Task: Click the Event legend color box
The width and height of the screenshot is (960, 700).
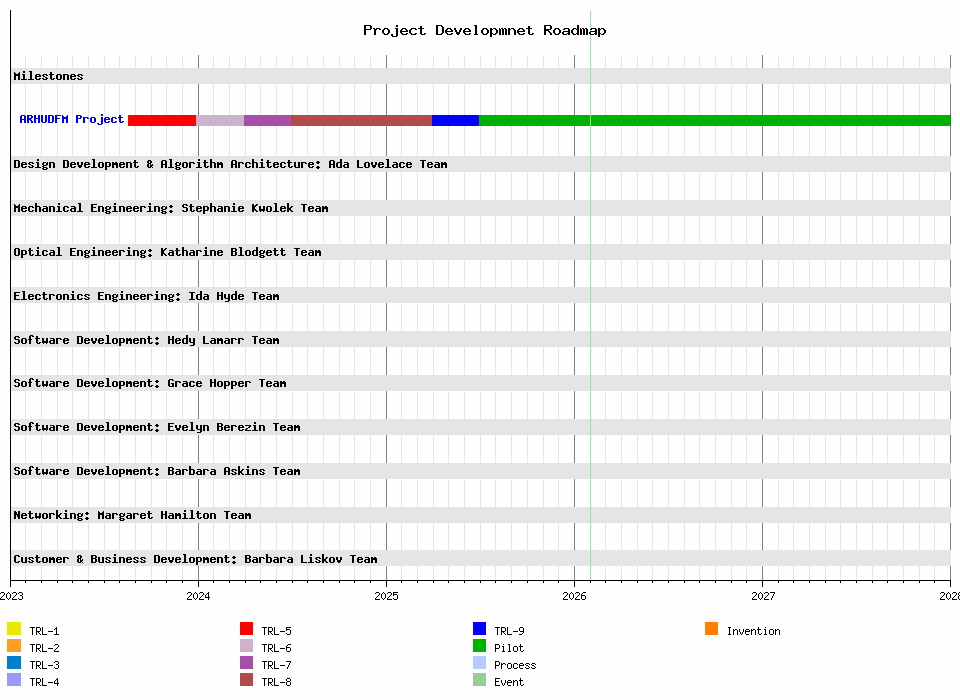Action: [x=480, y=680]
